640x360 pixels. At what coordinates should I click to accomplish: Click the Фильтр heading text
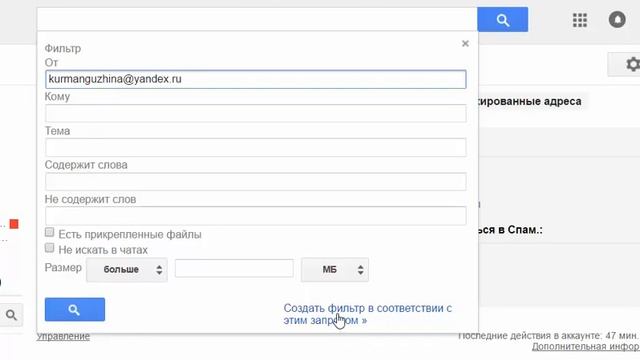pos(63,49)
